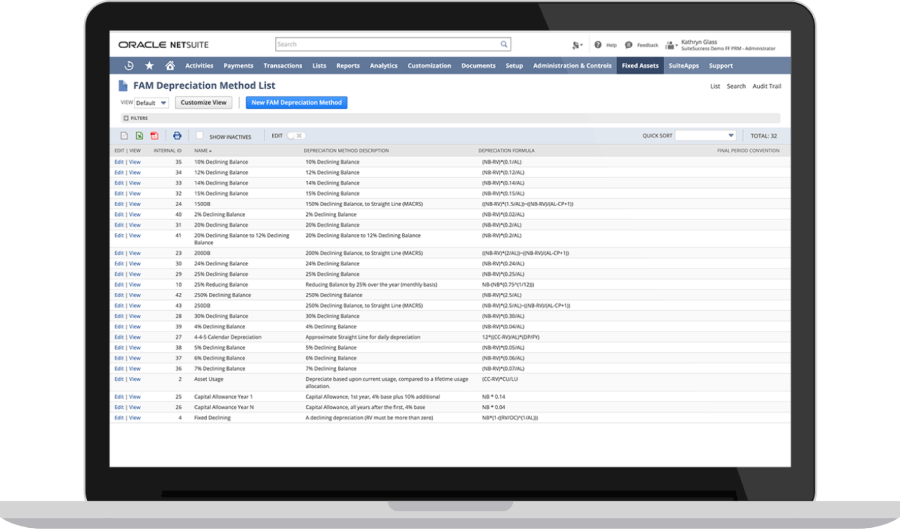Open the Reports menu
The image size is (900, 529).
(x=348, y=66)
